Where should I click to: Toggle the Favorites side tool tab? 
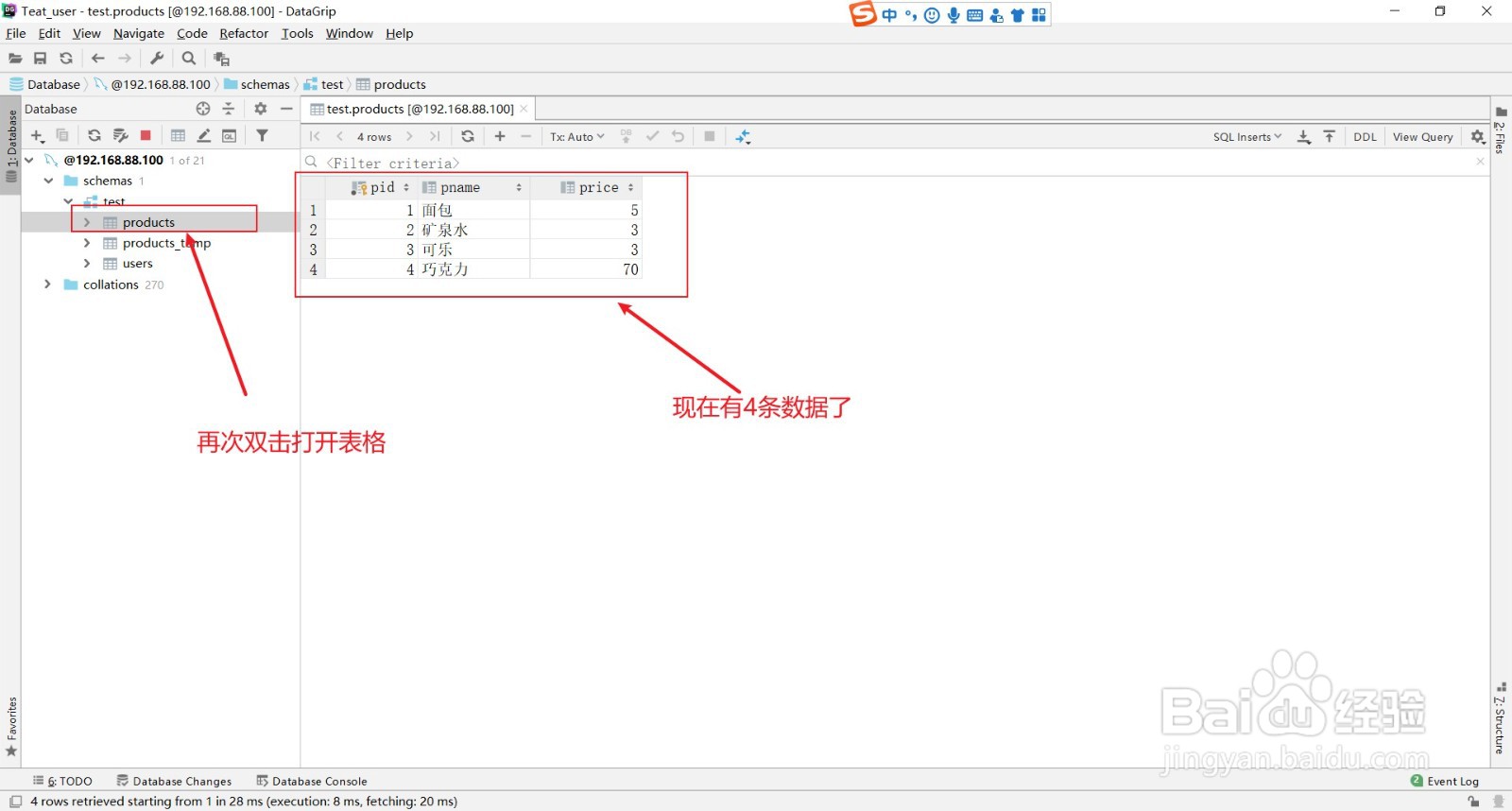[11, 726]
